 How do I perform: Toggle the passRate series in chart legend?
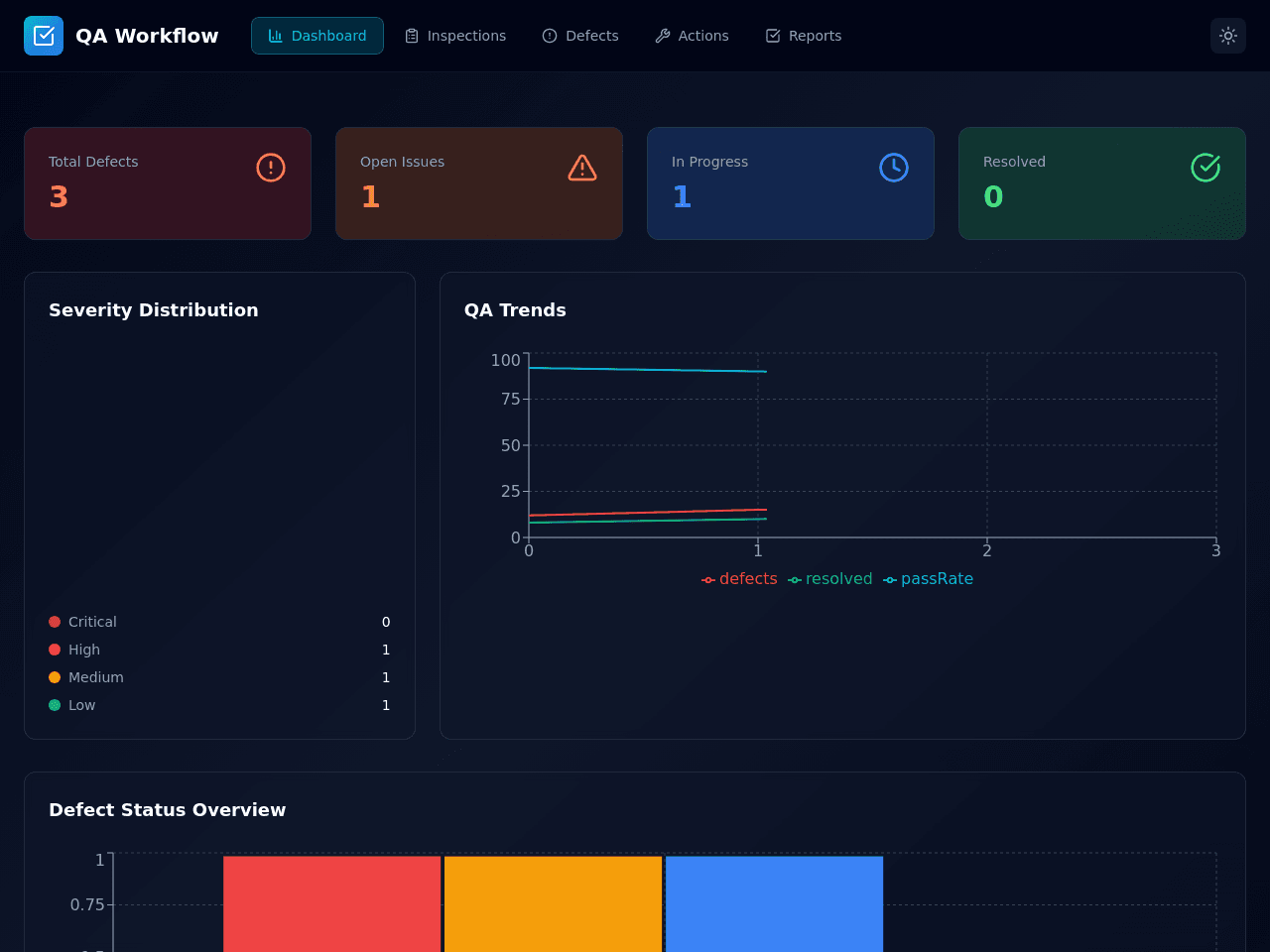(928, 579)
